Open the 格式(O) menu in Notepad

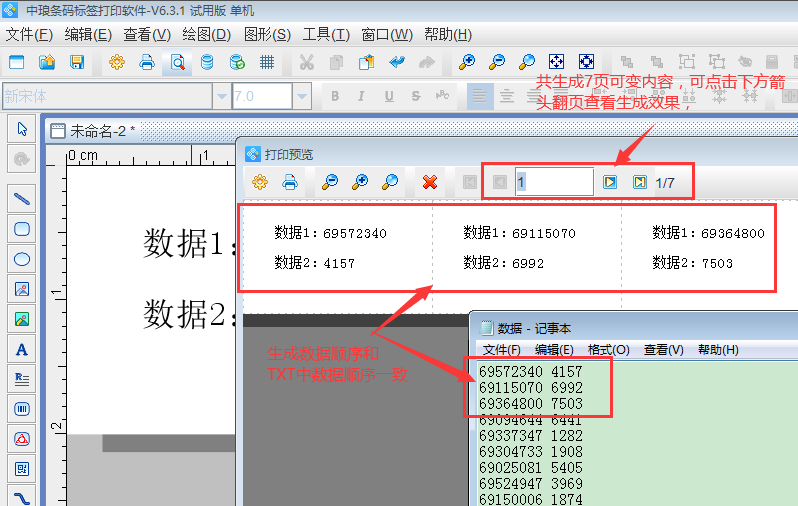coord(608,349)
